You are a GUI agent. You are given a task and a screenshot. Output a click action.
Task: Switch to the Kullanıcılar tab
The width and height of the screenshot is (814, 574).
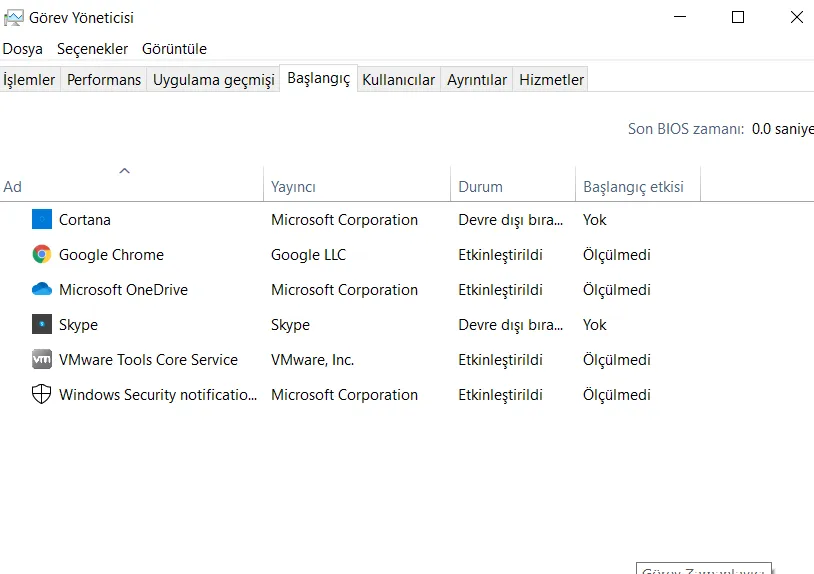pos(399,79)
